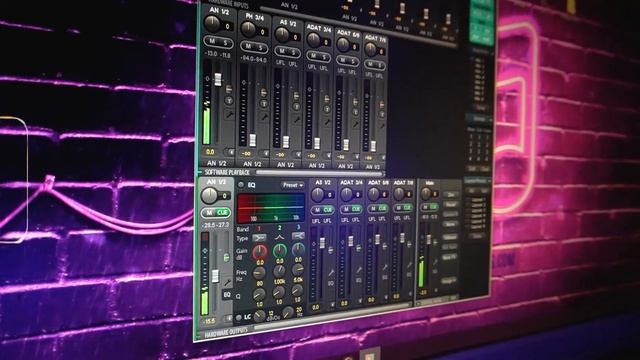Click the PH 3/4 main fader handle
Image resolution: width=640 pixels, height=360 pixels.
(253, 140)
